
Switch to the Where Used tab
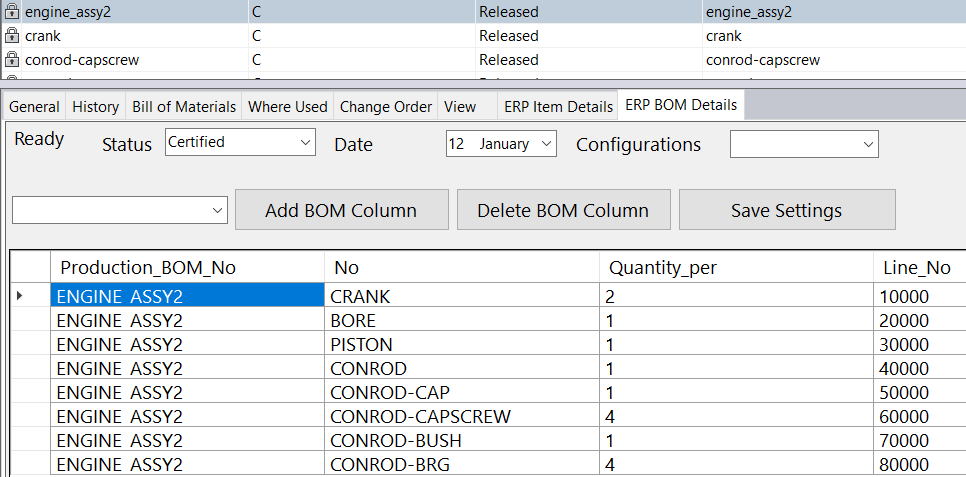(x=287, y=107)
